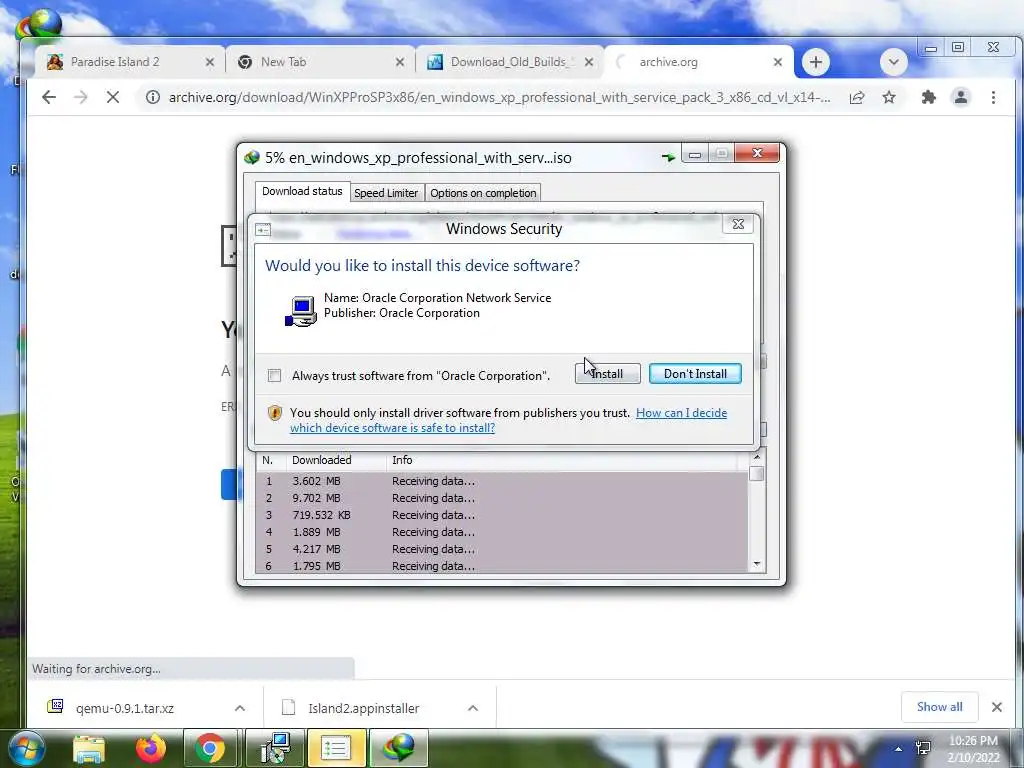Viewport: 1024px width, 768px height.
Task: Click site info icon in address bar
Action: (153, 97)
